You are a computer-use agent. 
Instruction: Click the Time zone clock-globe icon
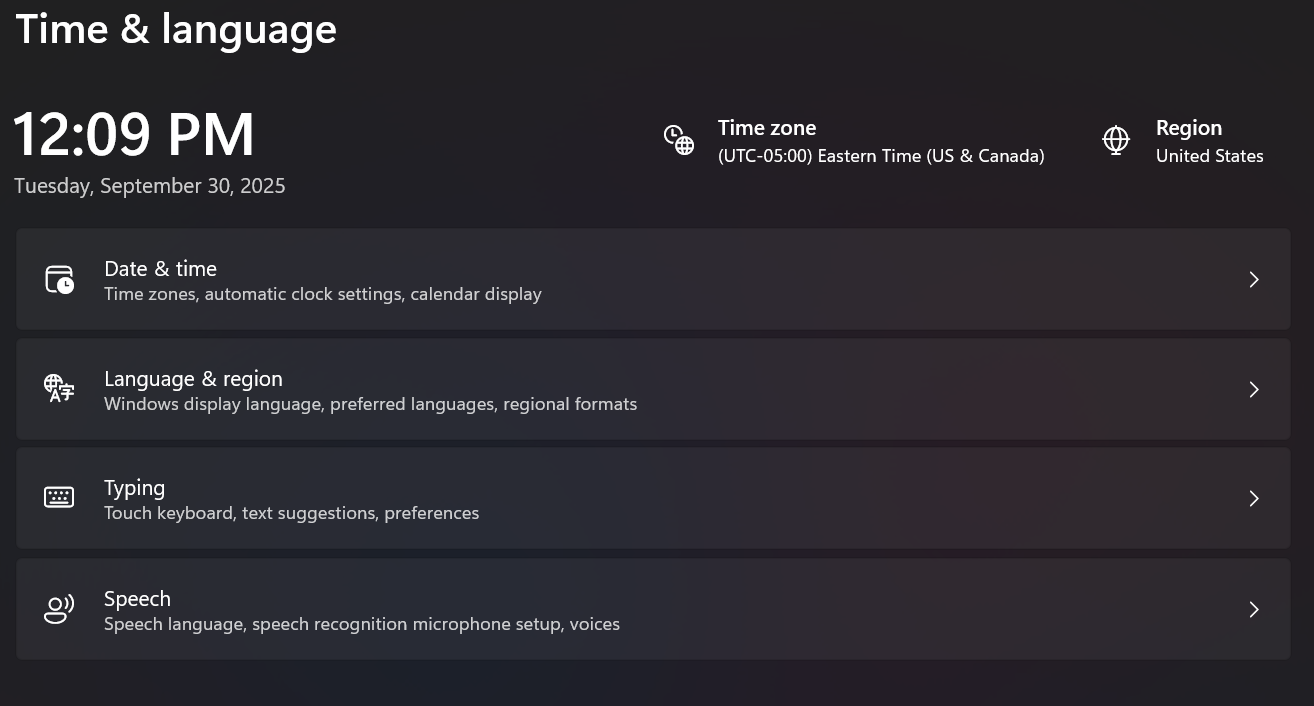click(679, 141)
